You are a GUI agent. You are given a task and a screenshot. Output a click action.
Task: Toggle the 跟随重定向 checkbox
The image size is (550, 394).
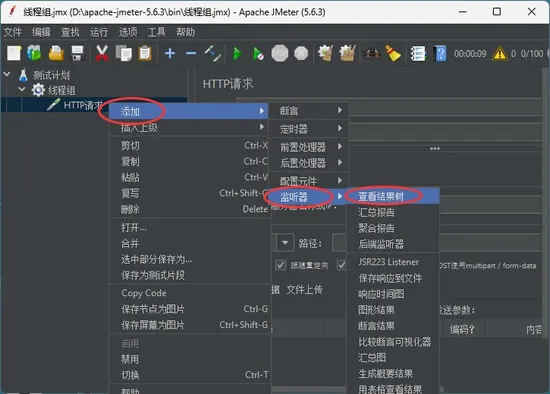click(x=281, y=265)
